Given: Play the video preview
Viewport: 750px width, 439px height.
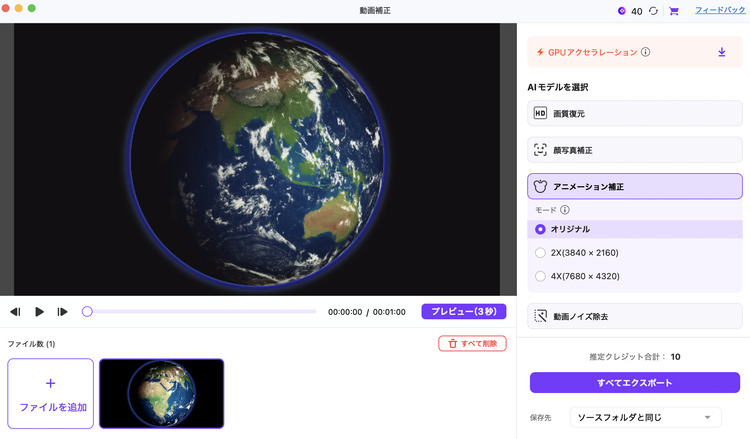Looking at the screenshot, I should click(39, 312).
